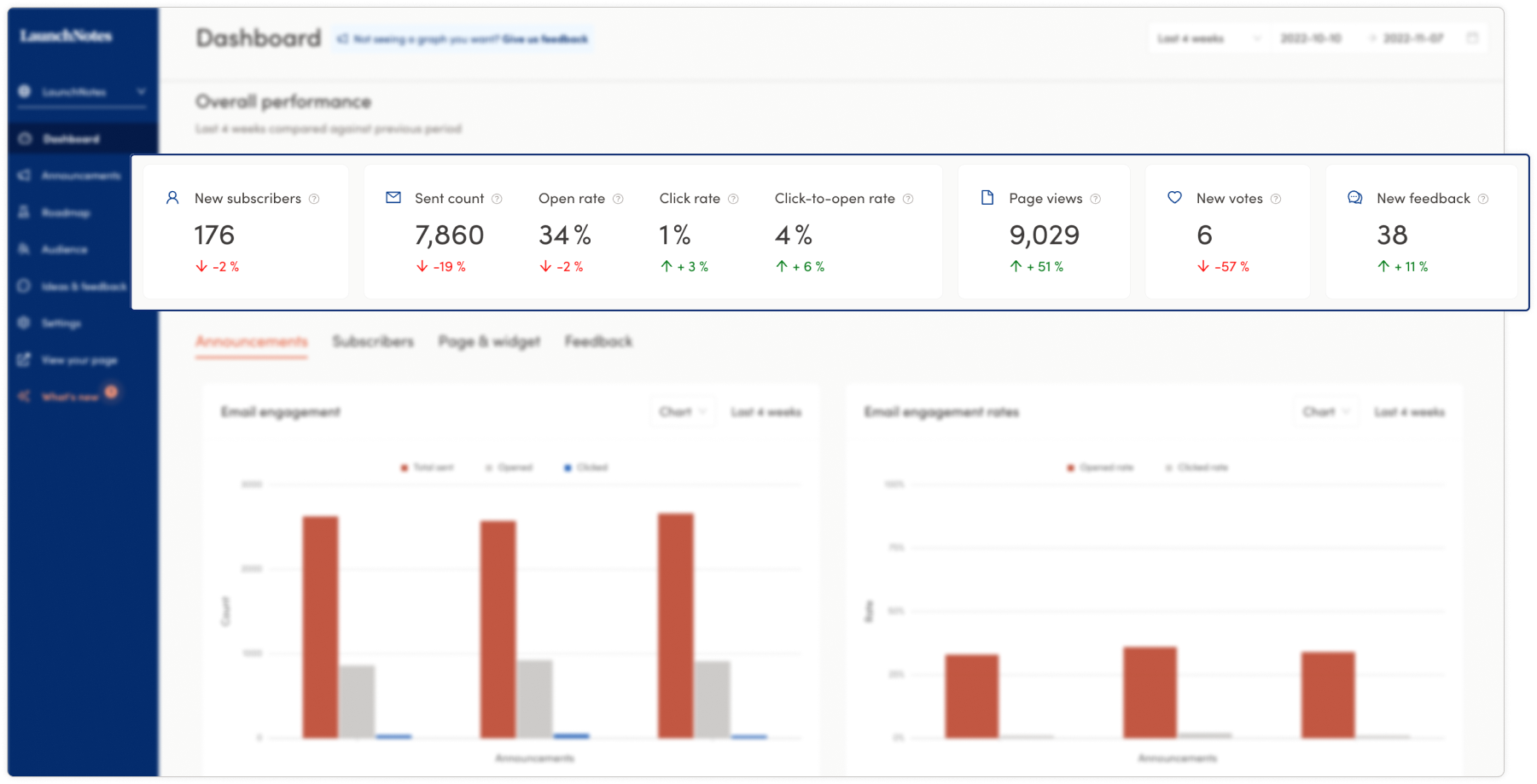Image resolution: width=1537 pixels, height=784 pixels.
Task: Click help icon next to Open rate
Action: [x=618, y=199]
